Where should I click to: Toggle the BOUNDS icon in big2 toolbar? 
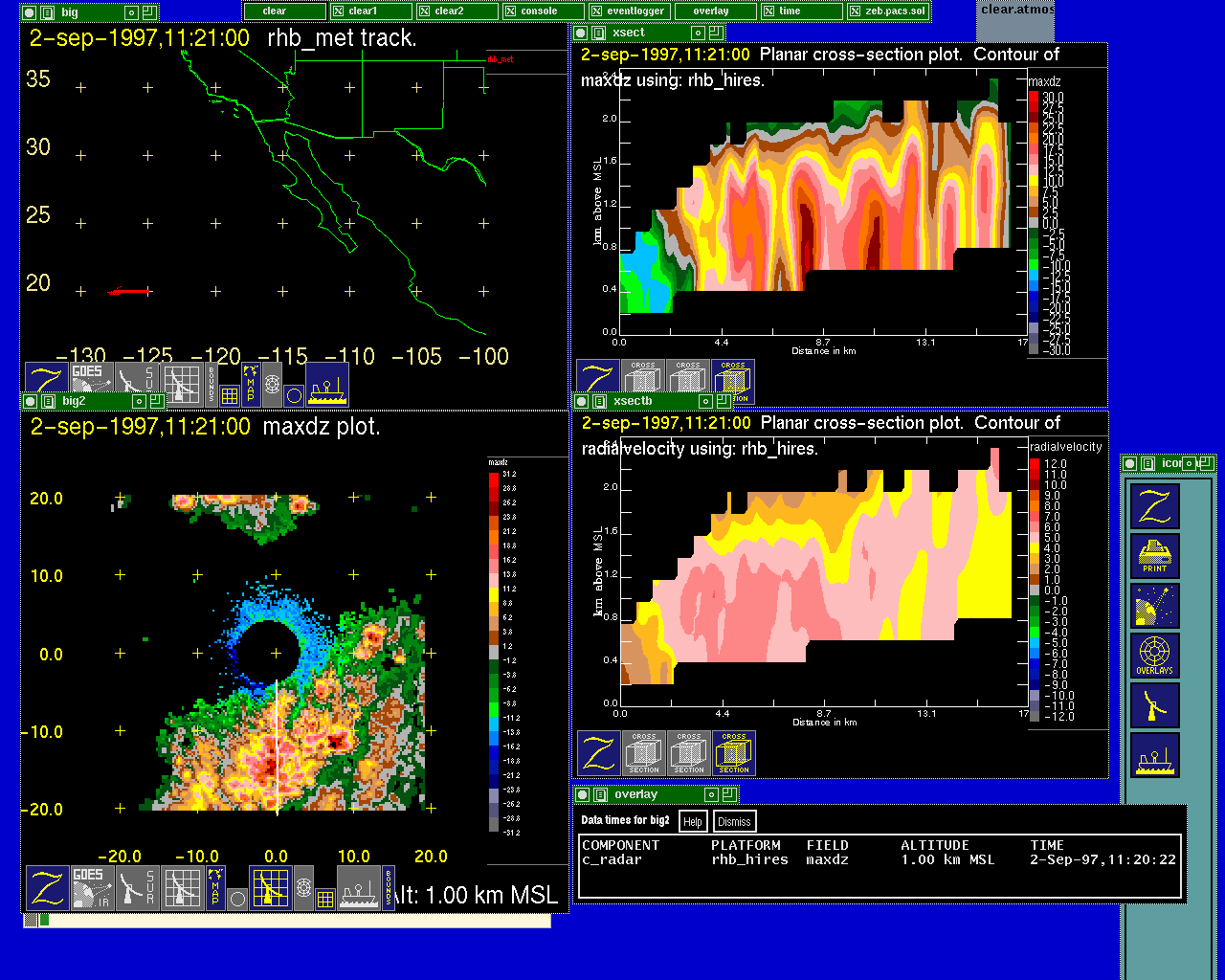(389, 888)
